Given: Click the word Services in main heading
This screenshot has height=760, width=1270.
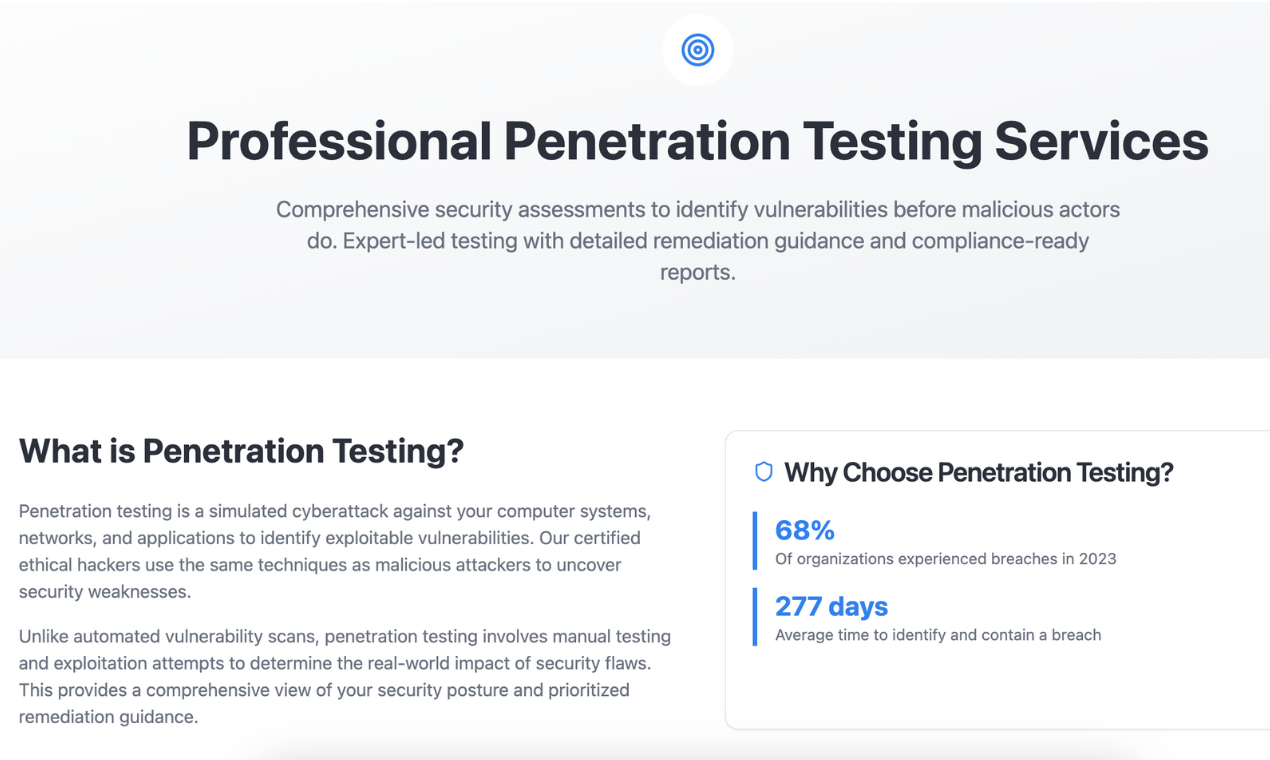Looking at the screenshot, I should point(1101,141).
